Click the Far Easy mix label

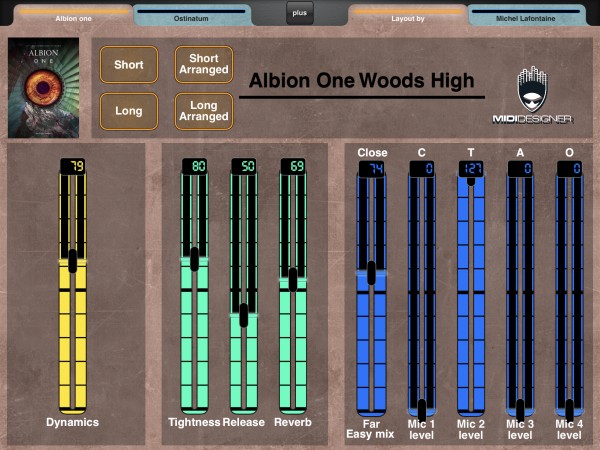[370, 429]
